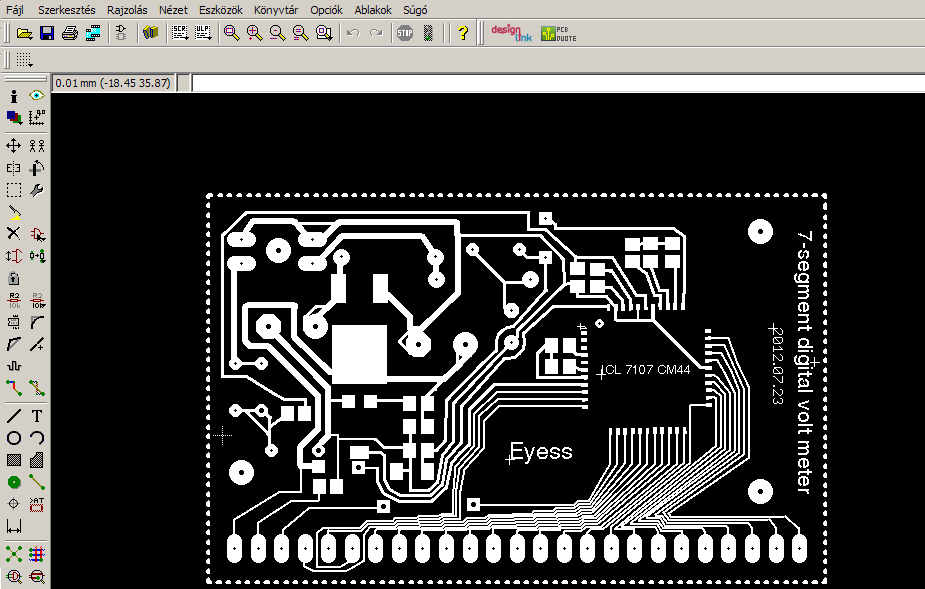Select the Smash tool
The width and height of the screenshot is (925, 589).
coord(14,322)
